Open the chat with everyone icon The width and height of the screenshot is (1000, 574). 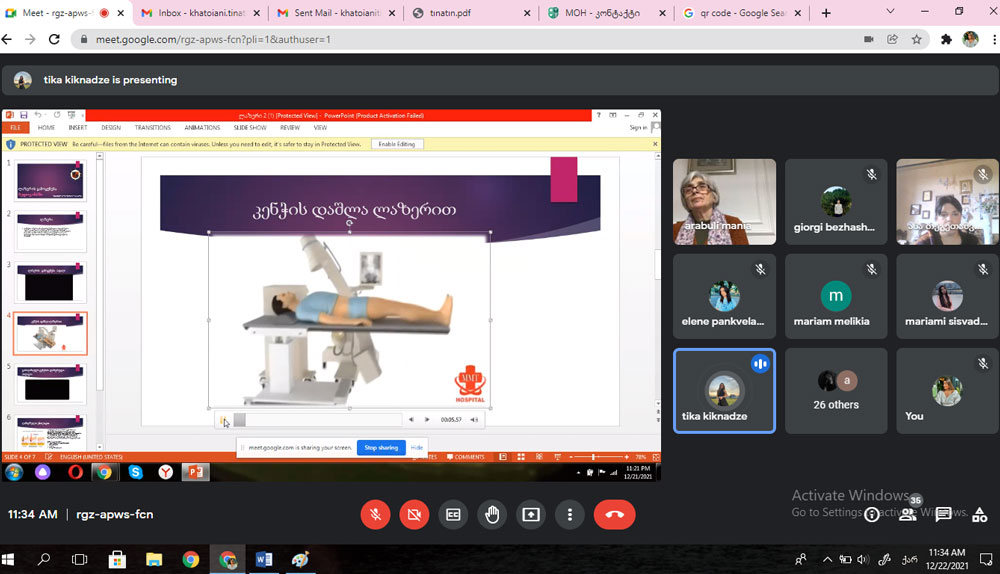point(943,514)
